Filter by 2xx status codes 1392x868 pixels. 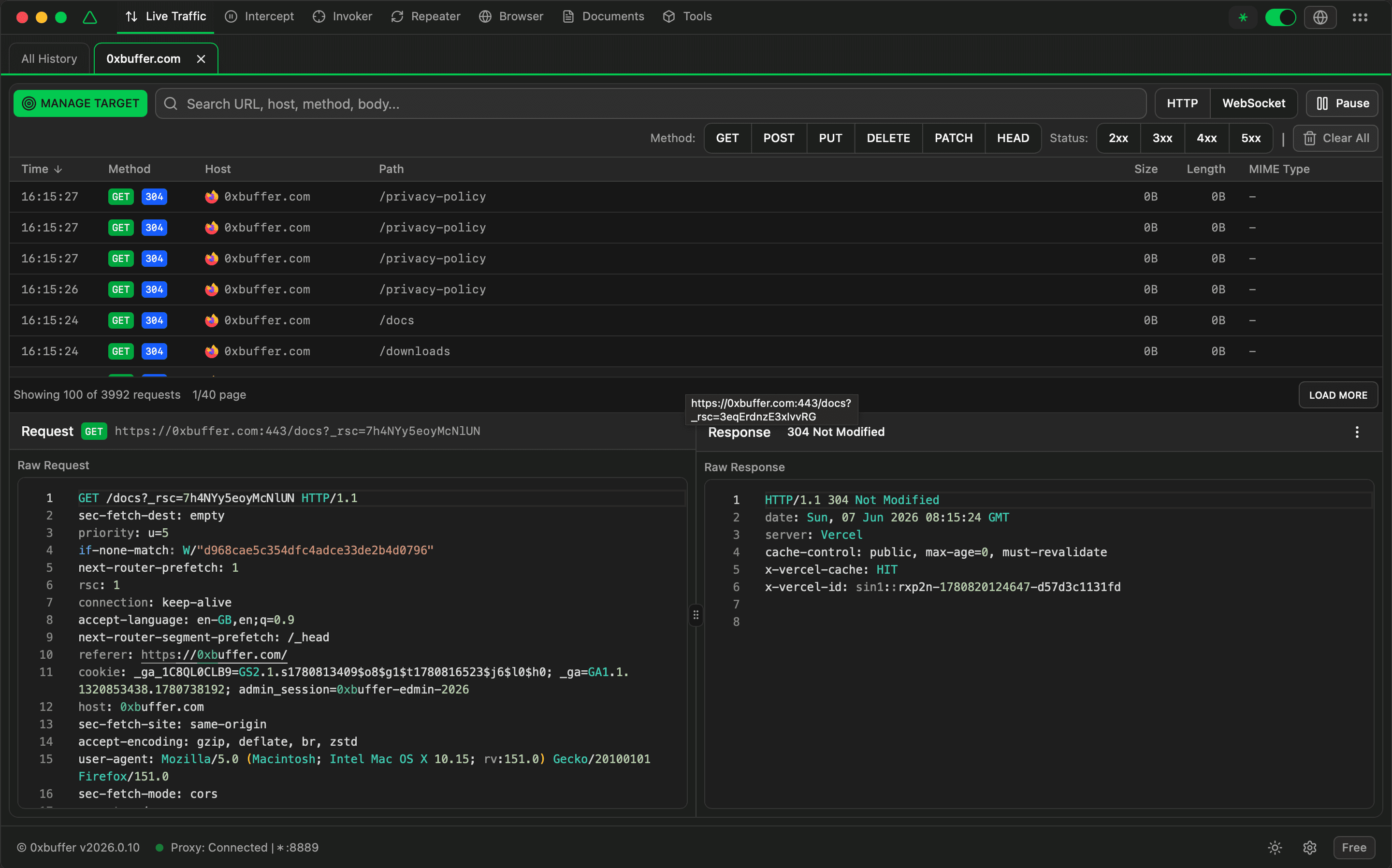point(1118,138)
